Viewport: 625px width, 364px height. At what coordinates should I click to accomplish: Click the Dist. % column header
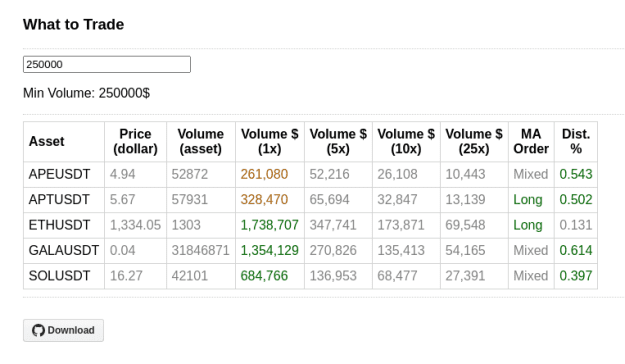coord(576,142)
